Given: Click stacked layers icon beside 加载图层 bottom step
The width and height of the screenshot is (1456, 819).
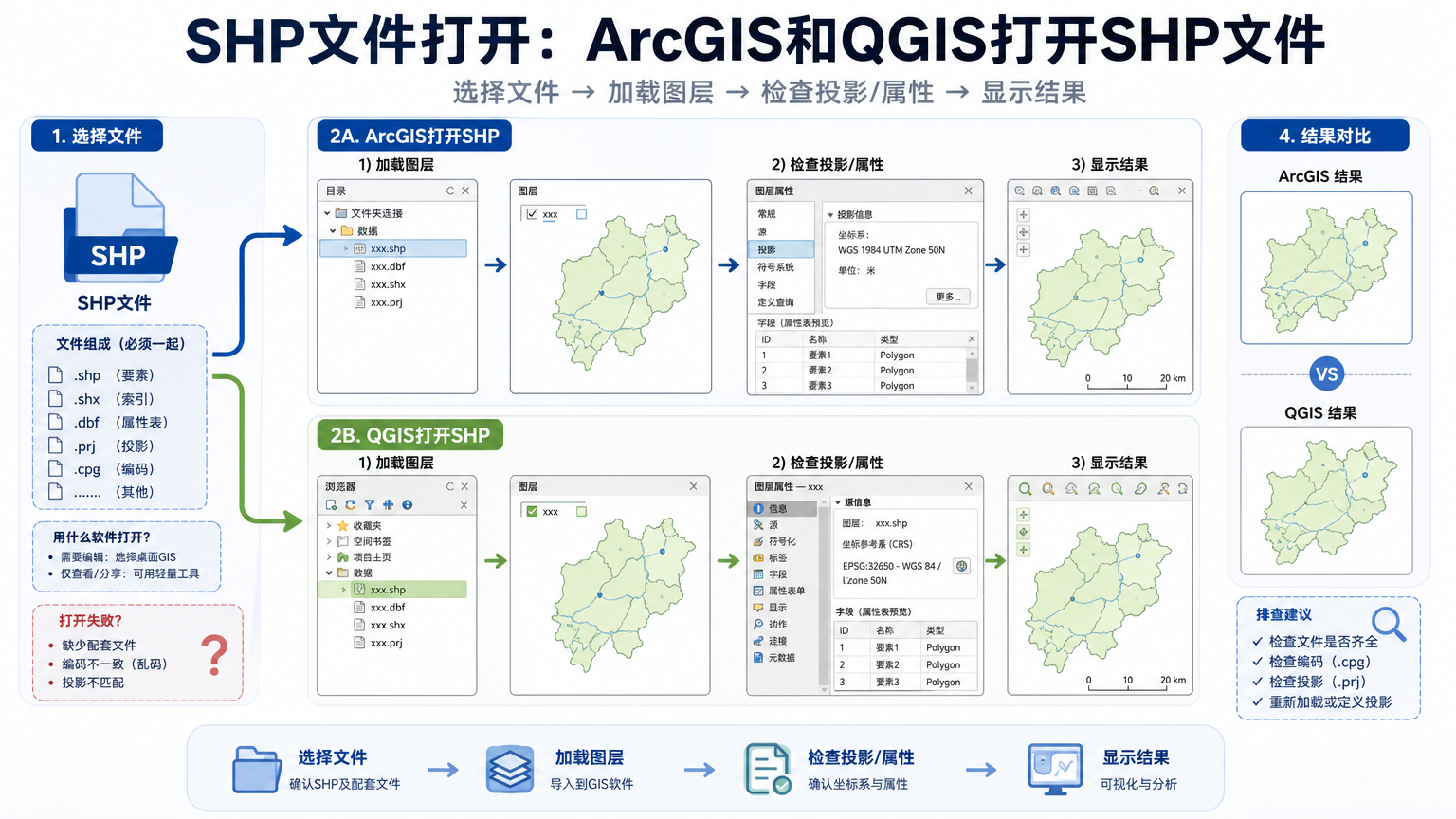Looking at the screenshot, I should tap(510, 769).
